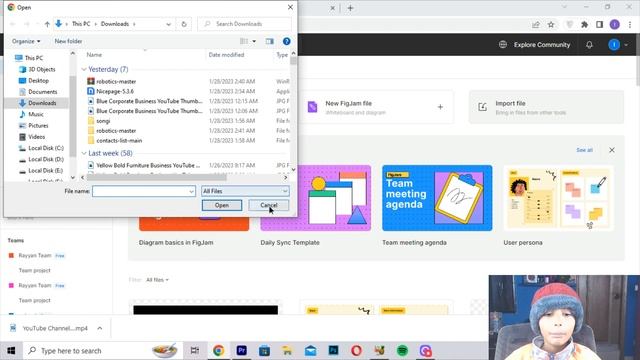Open File Explorer from the taskbar
Viewport: 640px width, 360px height.
pos(287,351)
